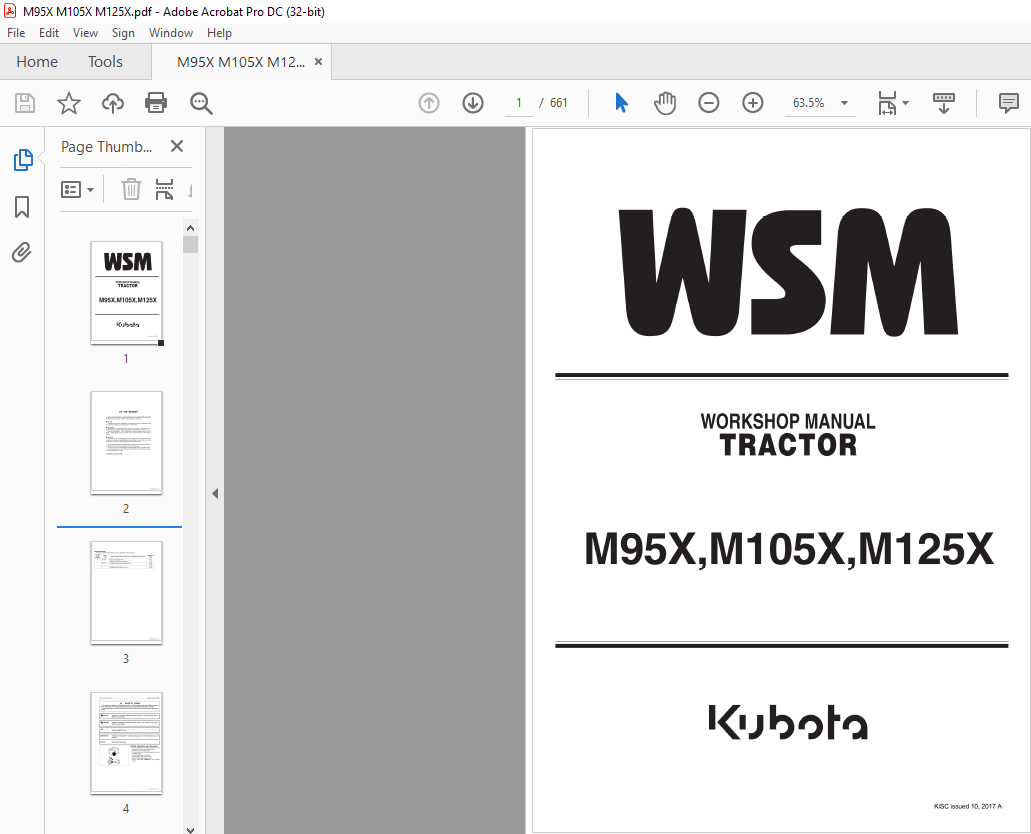
Task: Click the page number field
Action: tap(519, 103)
